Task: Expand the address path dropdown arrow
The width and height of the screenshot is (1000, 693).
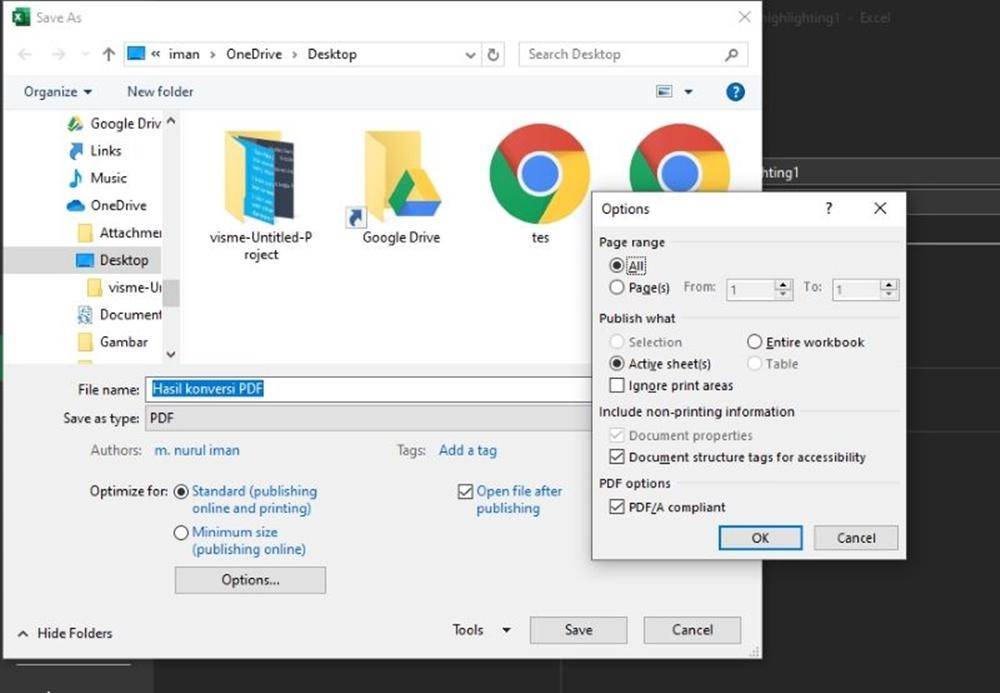Action: (x=470, y=55)
